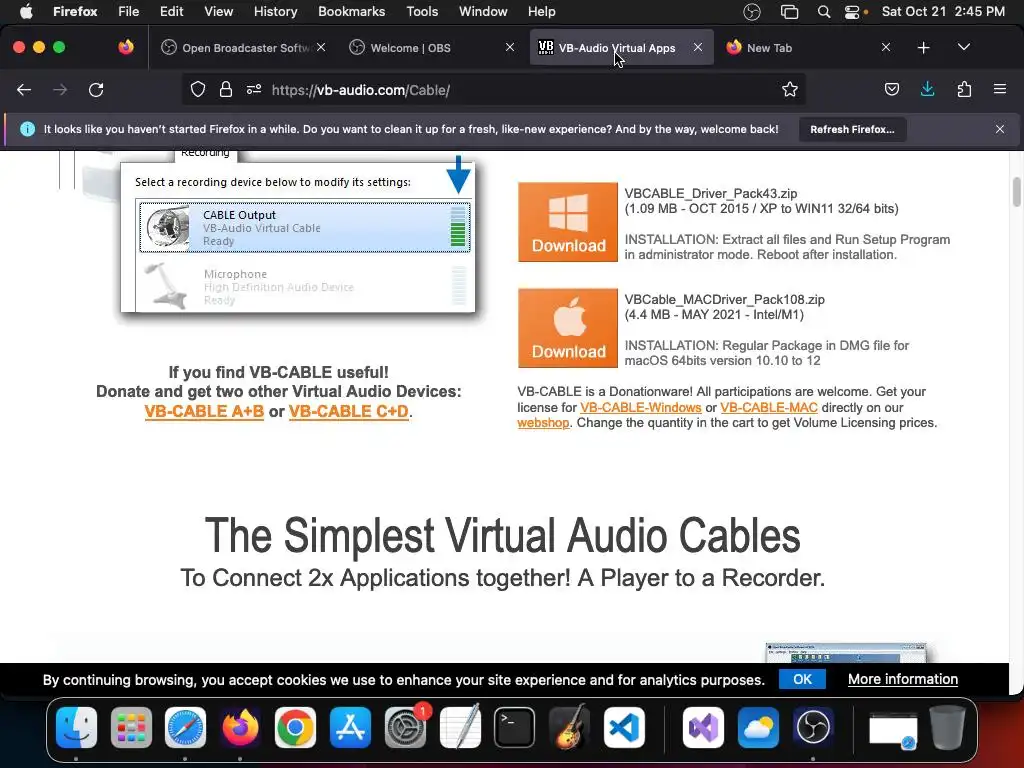Screen dimensions: 1024x768
Task: Open the date and time in menu bar
Action: point(943,12)
